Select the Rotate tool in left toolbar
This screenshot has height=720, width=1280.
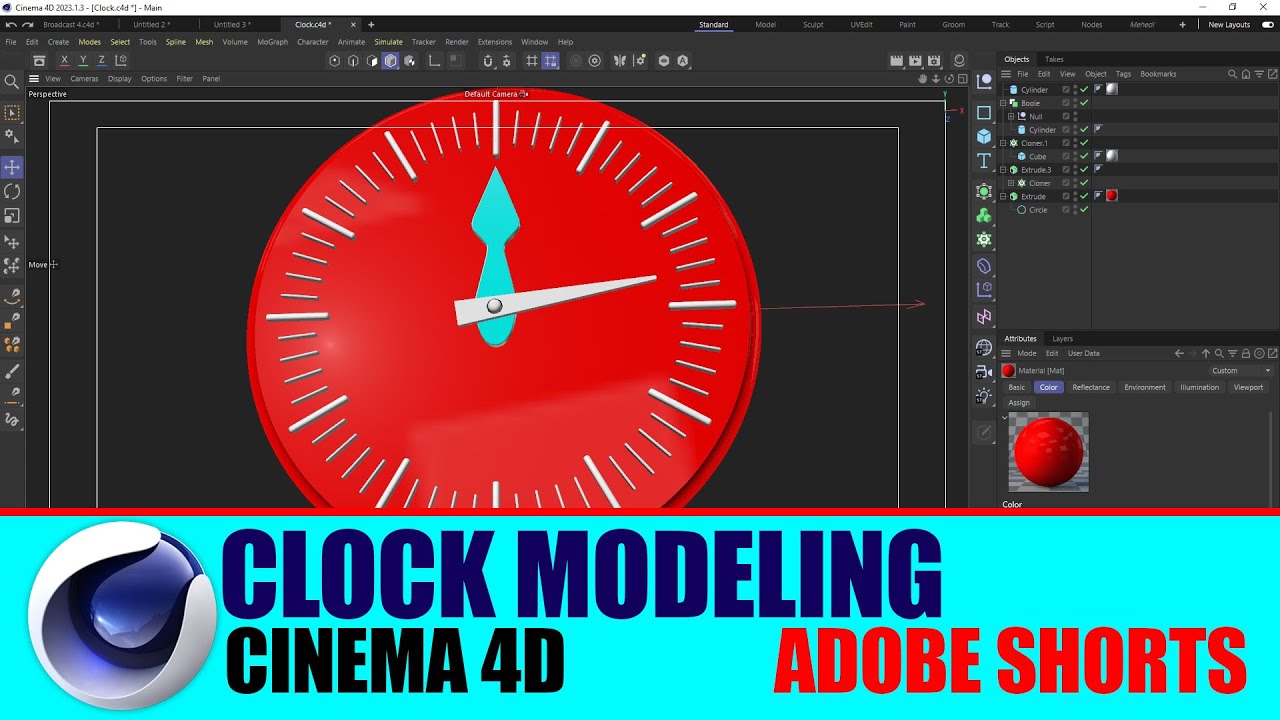12,191
